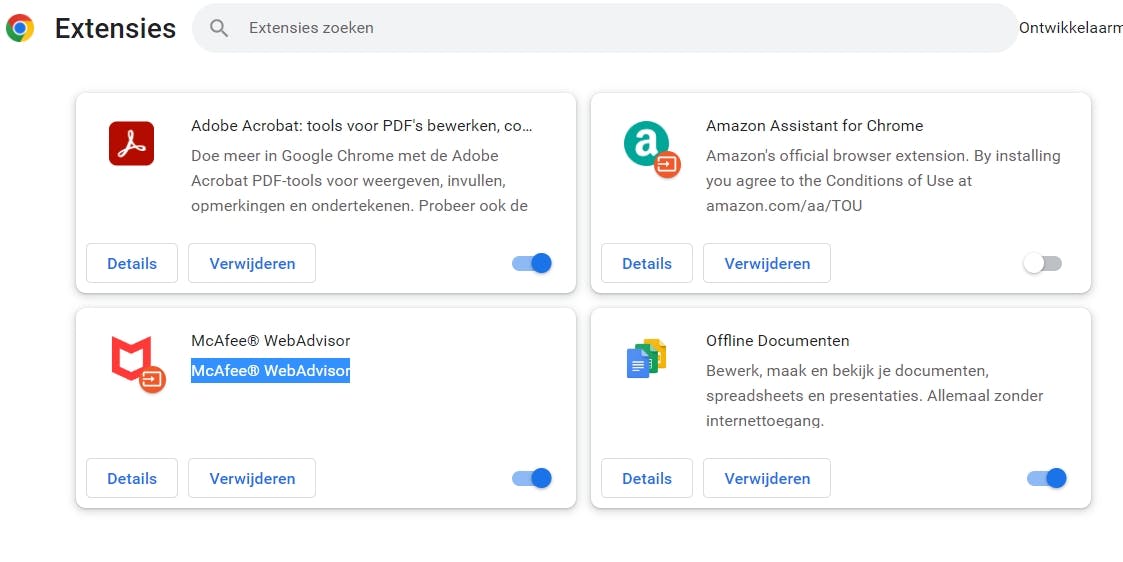Open Details for McAfee WebAdvisor
This screenshot has width=1123, height=562.
click(132, 479)
